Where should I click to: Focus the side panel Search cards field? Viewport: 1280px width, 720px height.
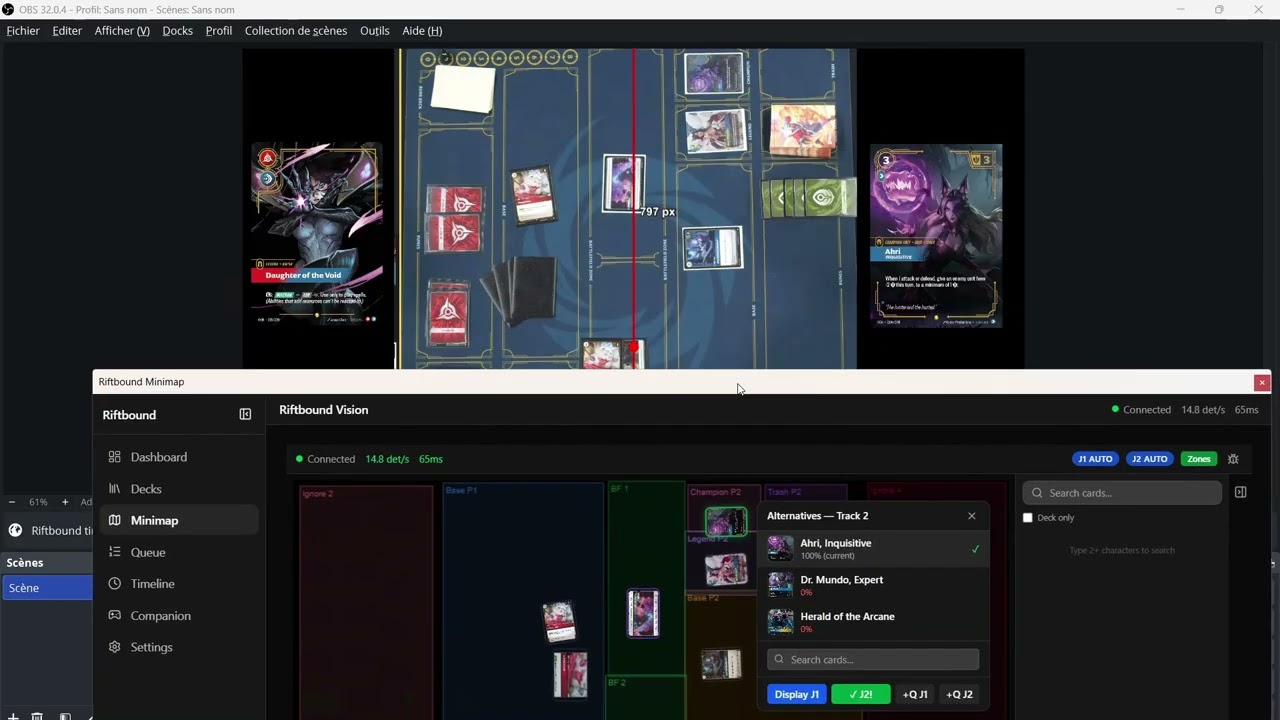pyautogui.click(x=1122, y=493)
